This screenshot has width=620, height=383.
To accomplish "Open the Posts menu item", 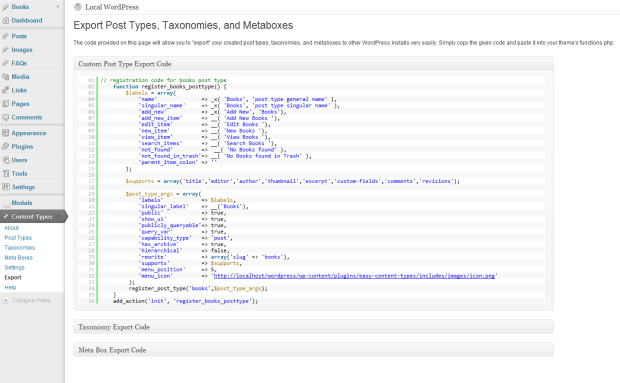I will click(19, 36).
